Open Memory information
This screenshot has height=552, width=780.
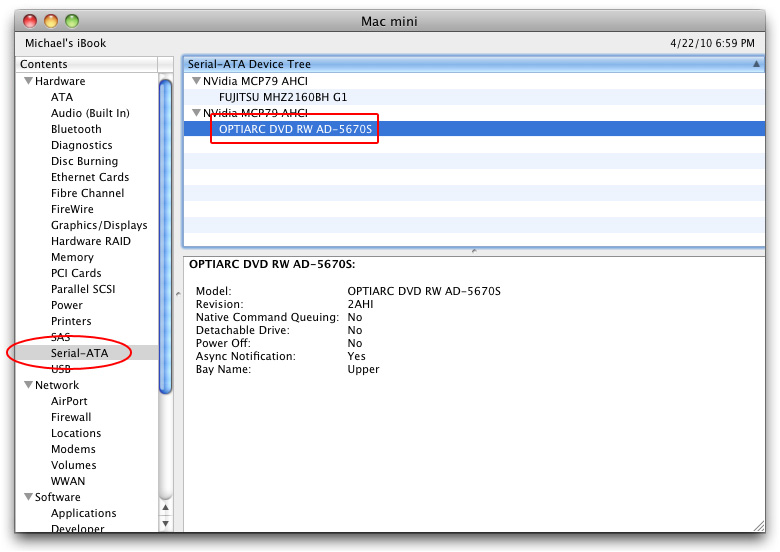72,257
